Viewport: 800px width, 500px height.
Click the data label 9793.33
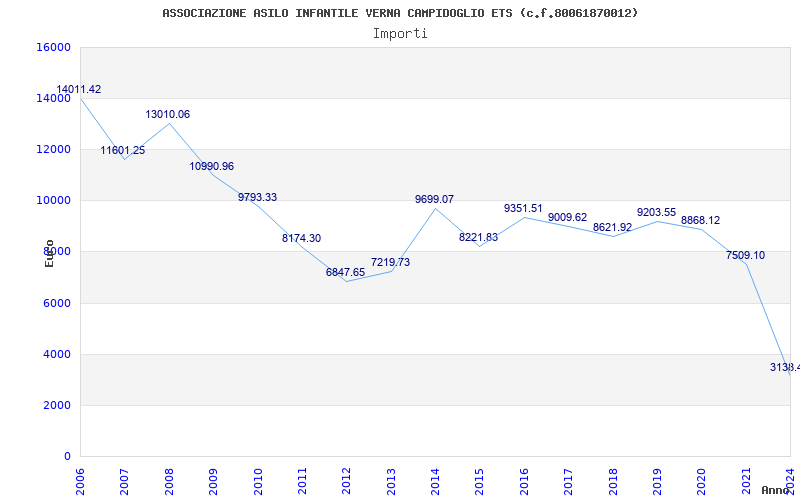(257, 197)
